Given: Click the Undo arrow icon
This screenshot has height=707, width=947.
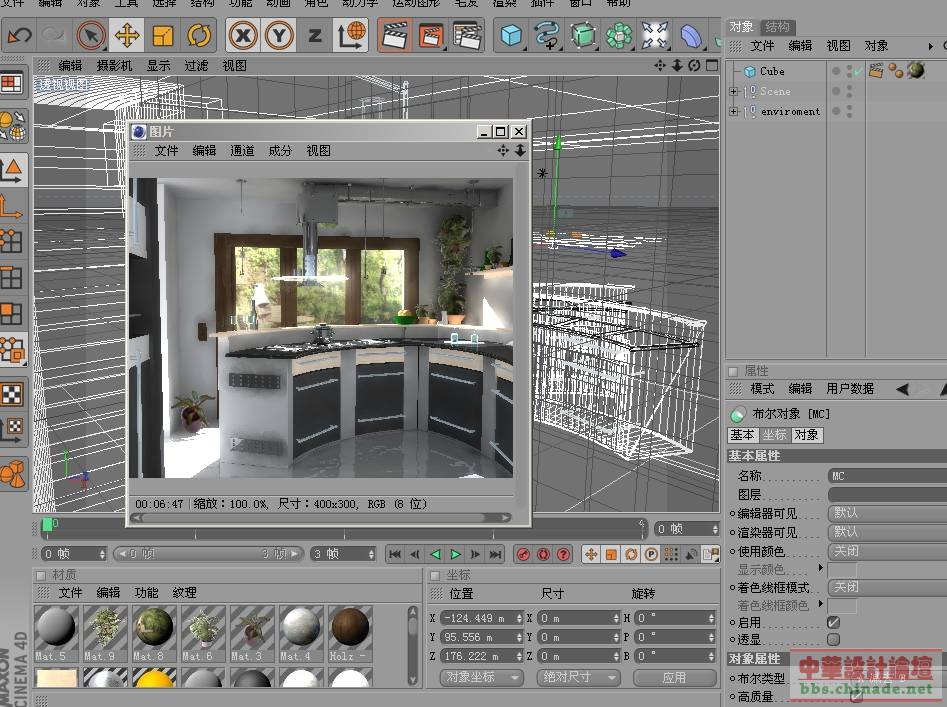Looking at the screenshot, I should click(x=19, y=37).
